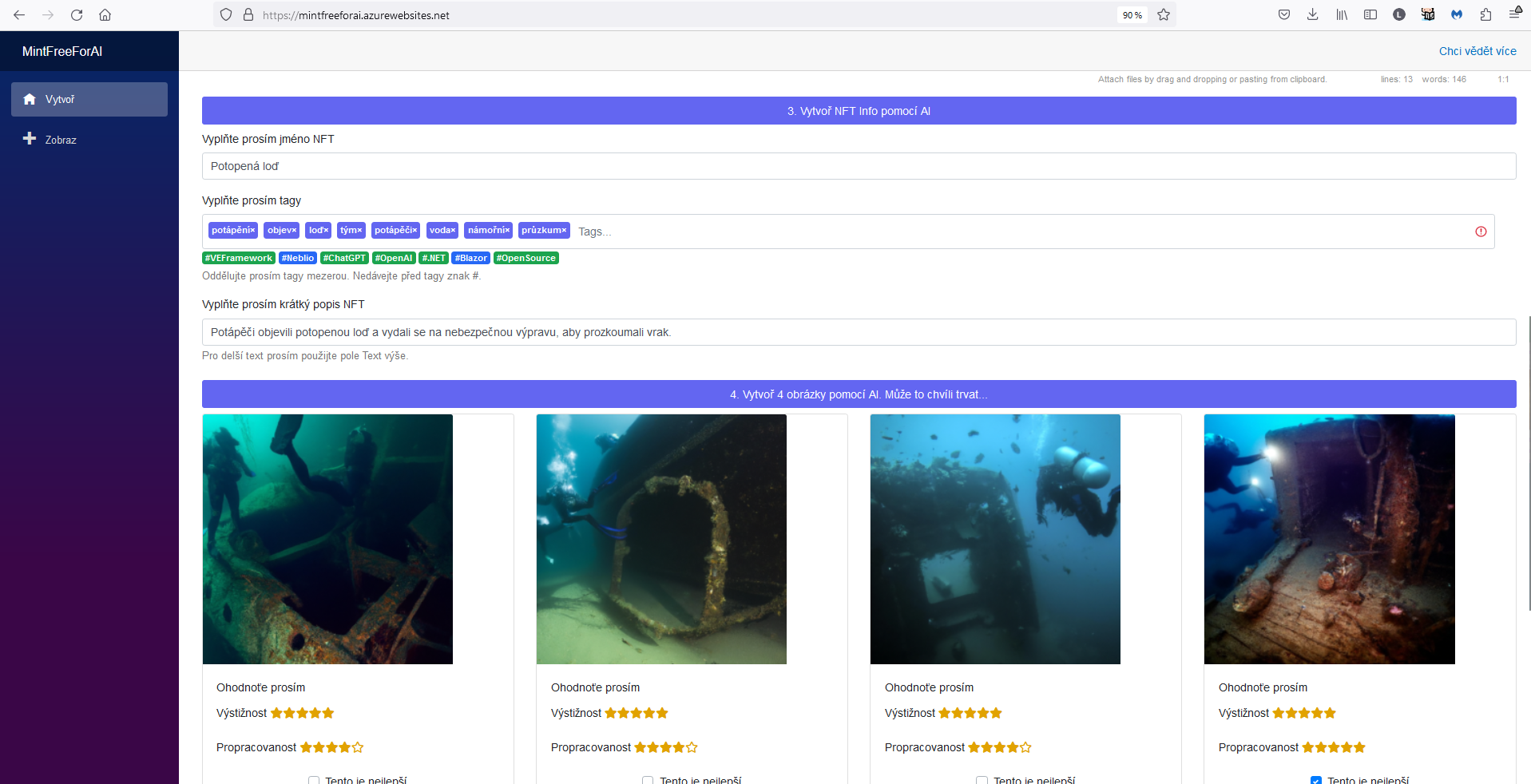Set third image Propracovanost to five stars
The height and width of the screenshot is (784, 1531).
pyautogui.click(x=1025, y=747)
